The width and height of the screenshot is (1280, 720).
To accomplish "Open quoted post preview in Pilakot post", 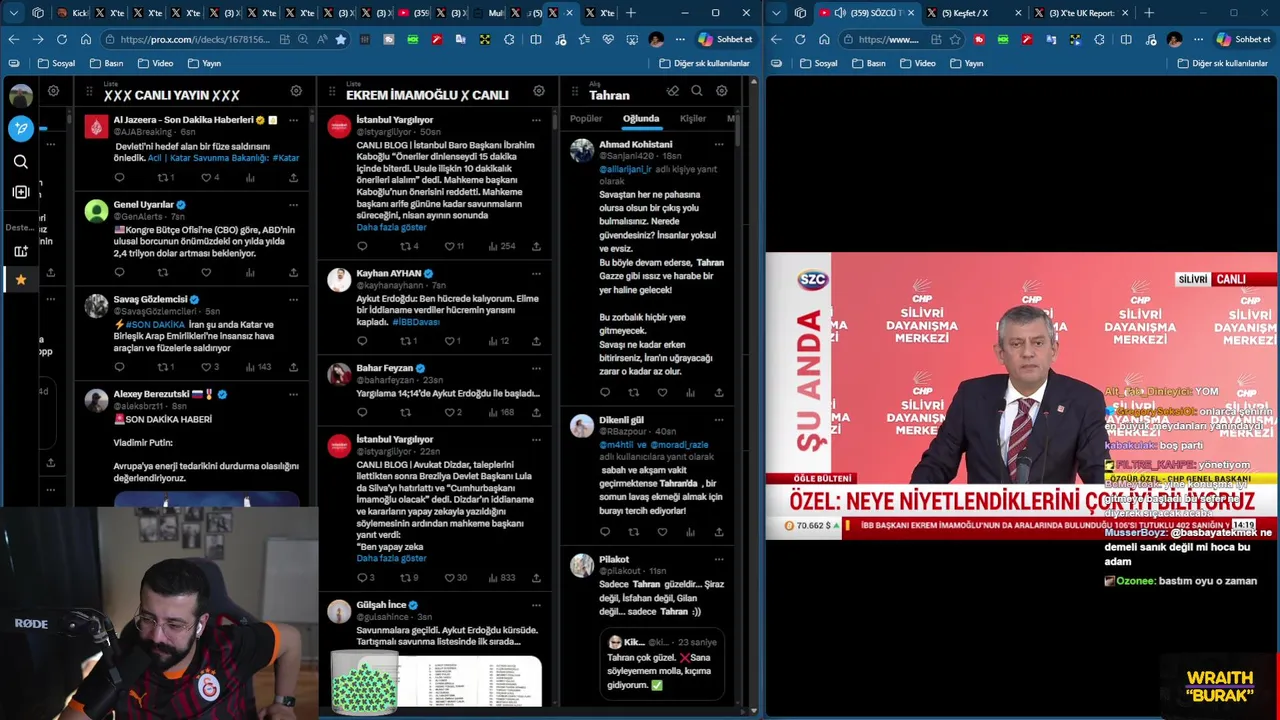I will 662,663.
